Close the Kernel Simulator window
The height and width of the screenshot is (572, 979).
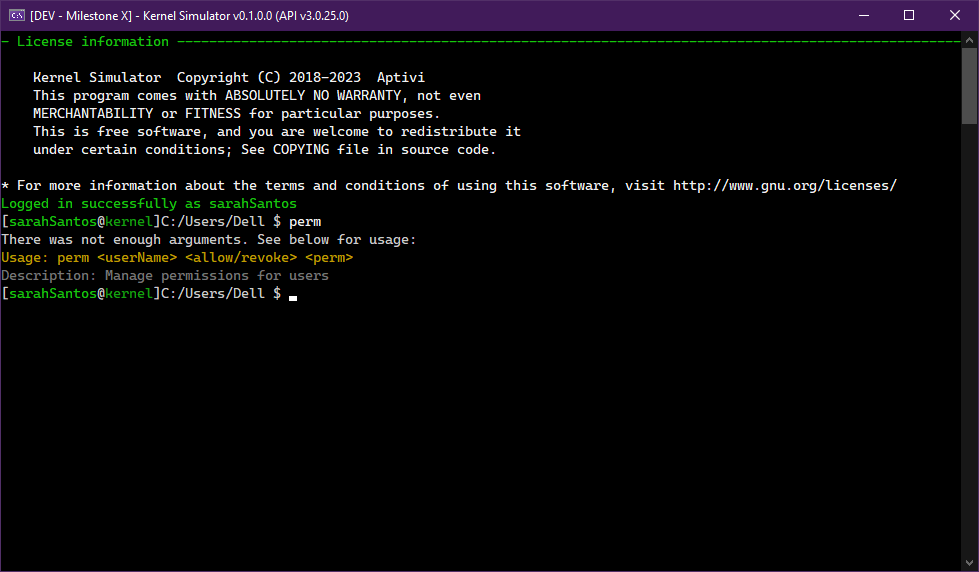955,15
